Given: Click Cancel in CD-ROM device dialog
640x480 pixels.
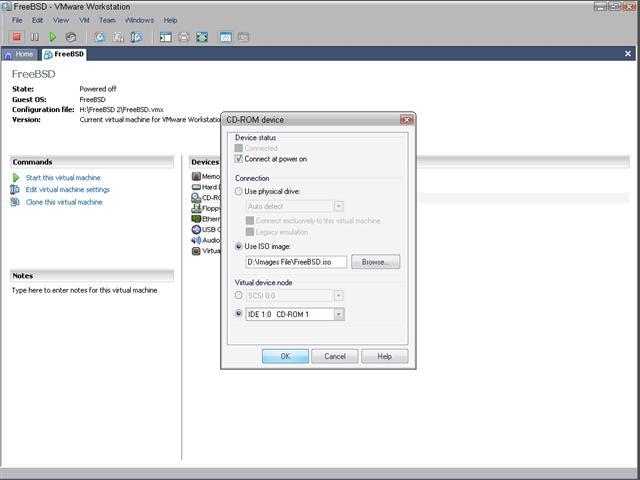Looking at the screenshot, I should (x=335, y=356).
